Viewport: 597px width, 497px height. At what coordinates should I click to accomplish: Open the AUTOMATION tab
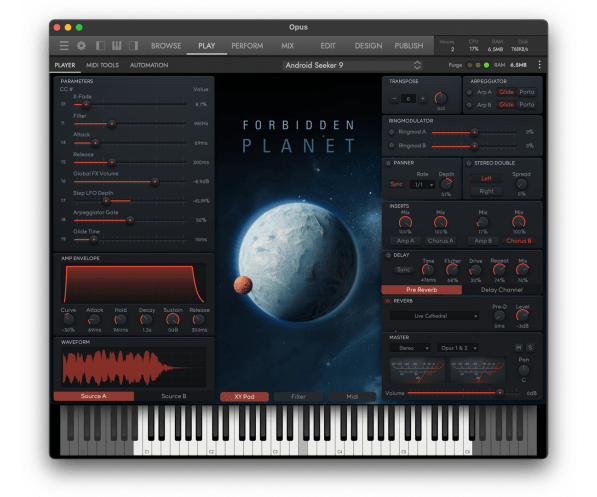149,65
